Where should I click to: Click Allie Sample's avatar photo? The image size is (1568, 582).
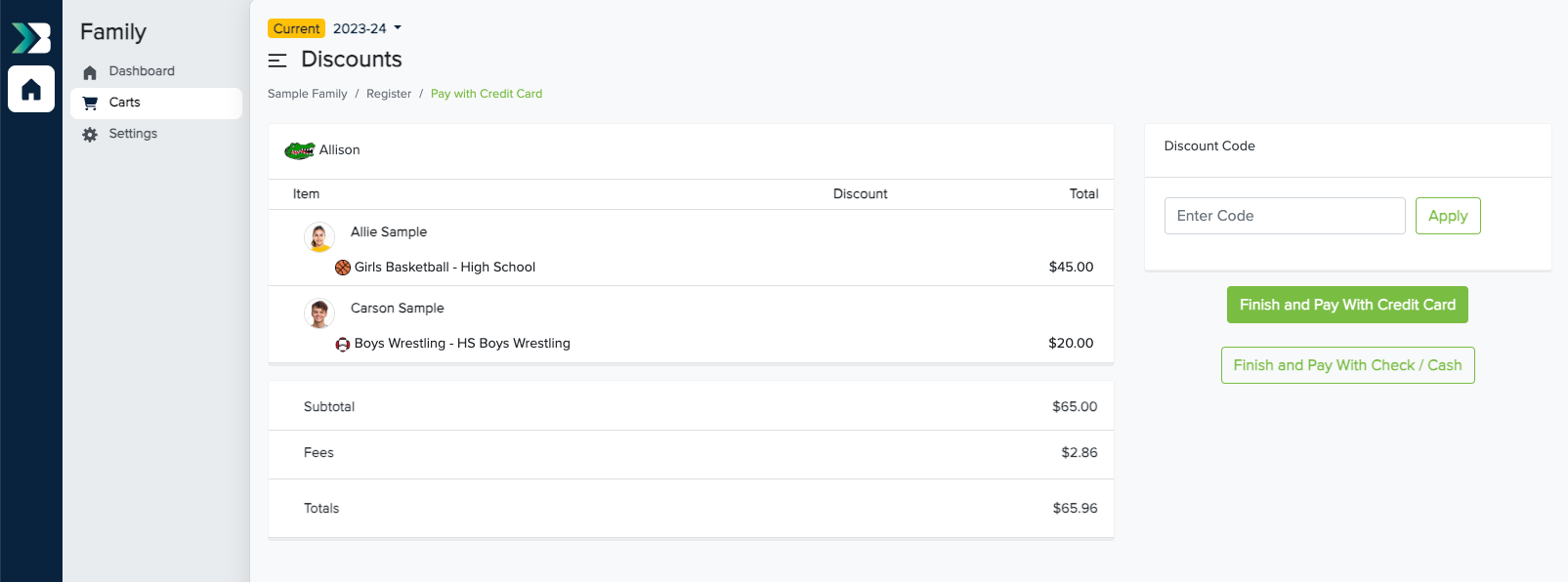319,236
